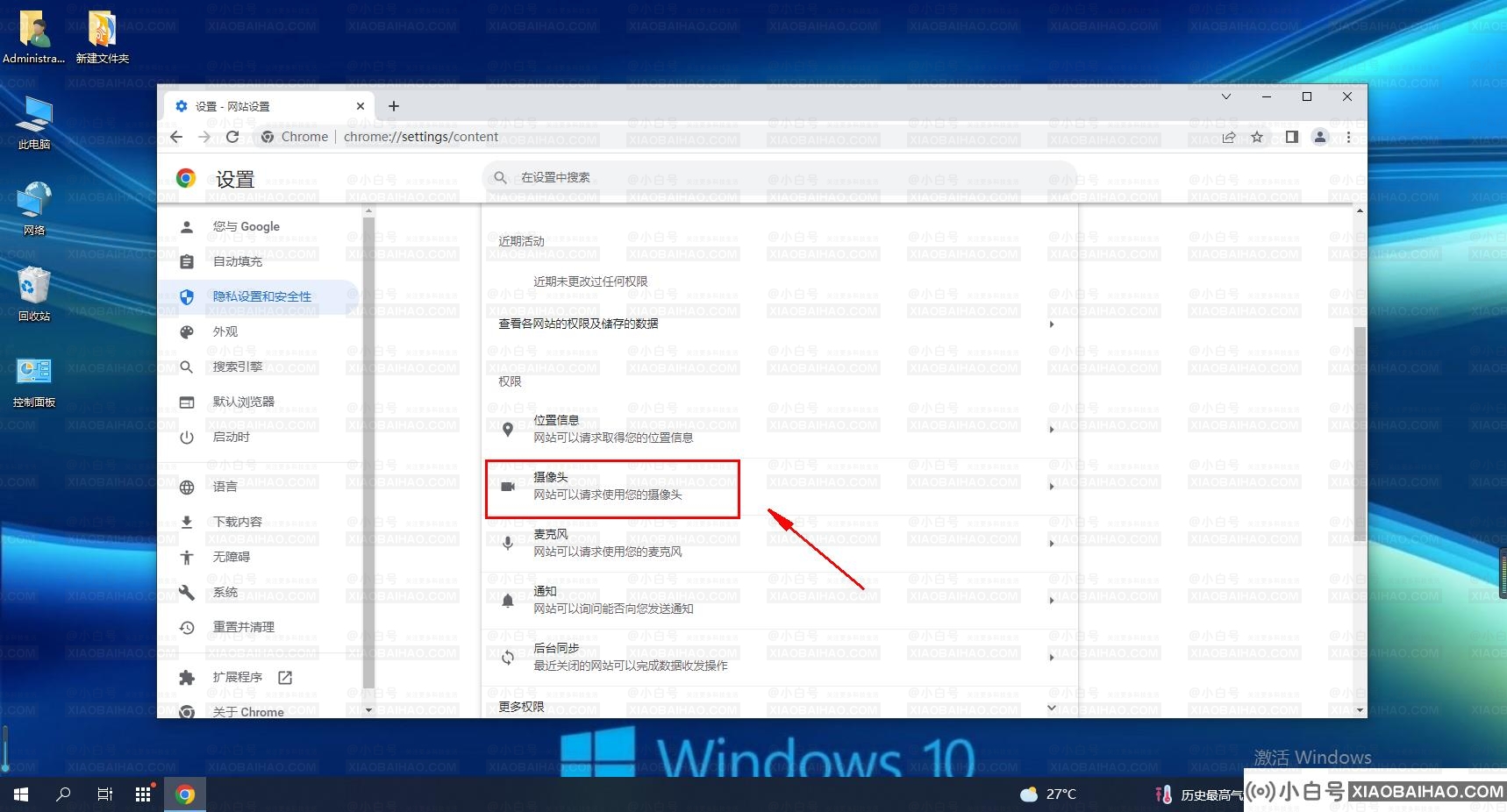1507x812 pixels.
Task: Open 无障碍 settings section
Action: pos(260,557)
